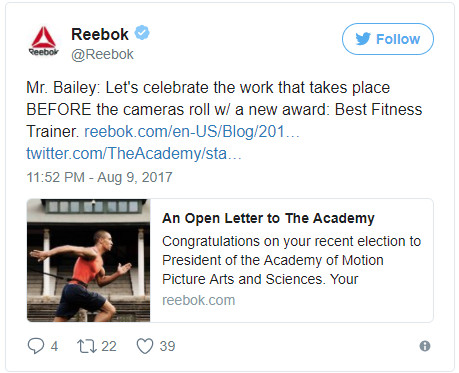
Task: Click the 11:52 PM - Aug 9, 2017 timestamp
Action: (99, 177)
